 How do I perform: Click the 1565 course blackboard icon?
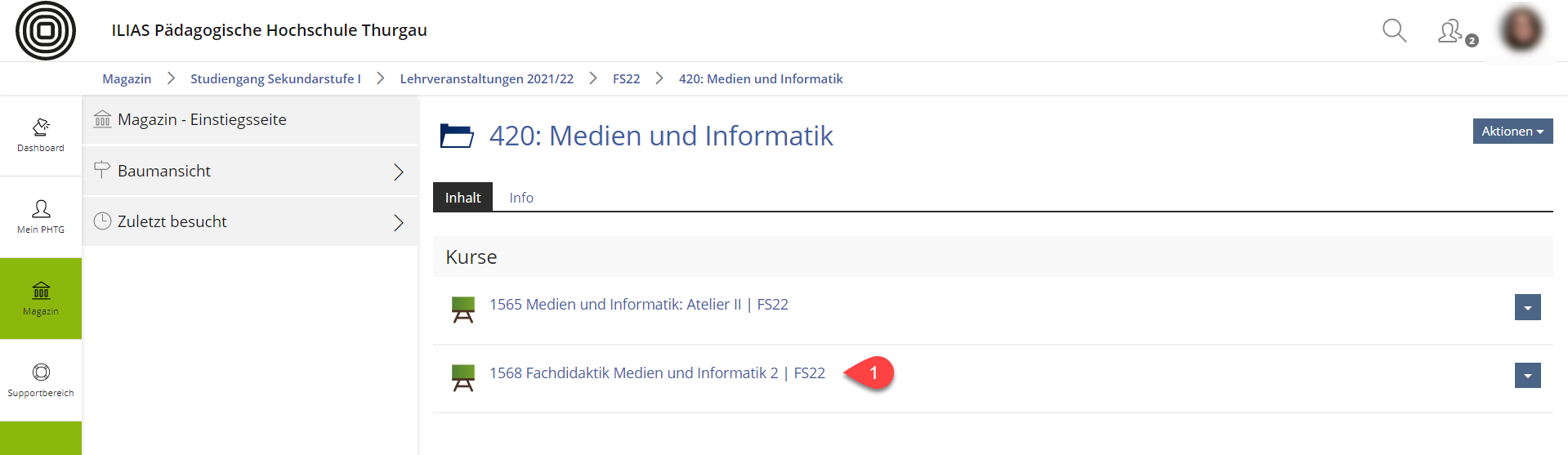463,310
